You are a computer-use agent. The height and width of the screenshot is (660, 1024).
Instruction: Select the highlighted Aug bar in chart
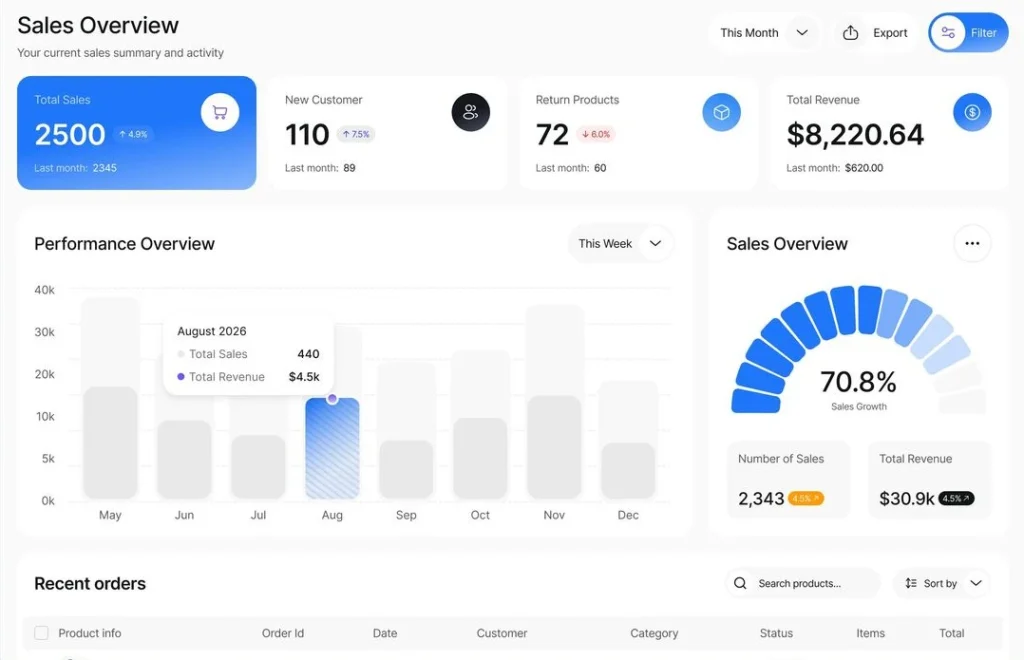pos(332,448)
